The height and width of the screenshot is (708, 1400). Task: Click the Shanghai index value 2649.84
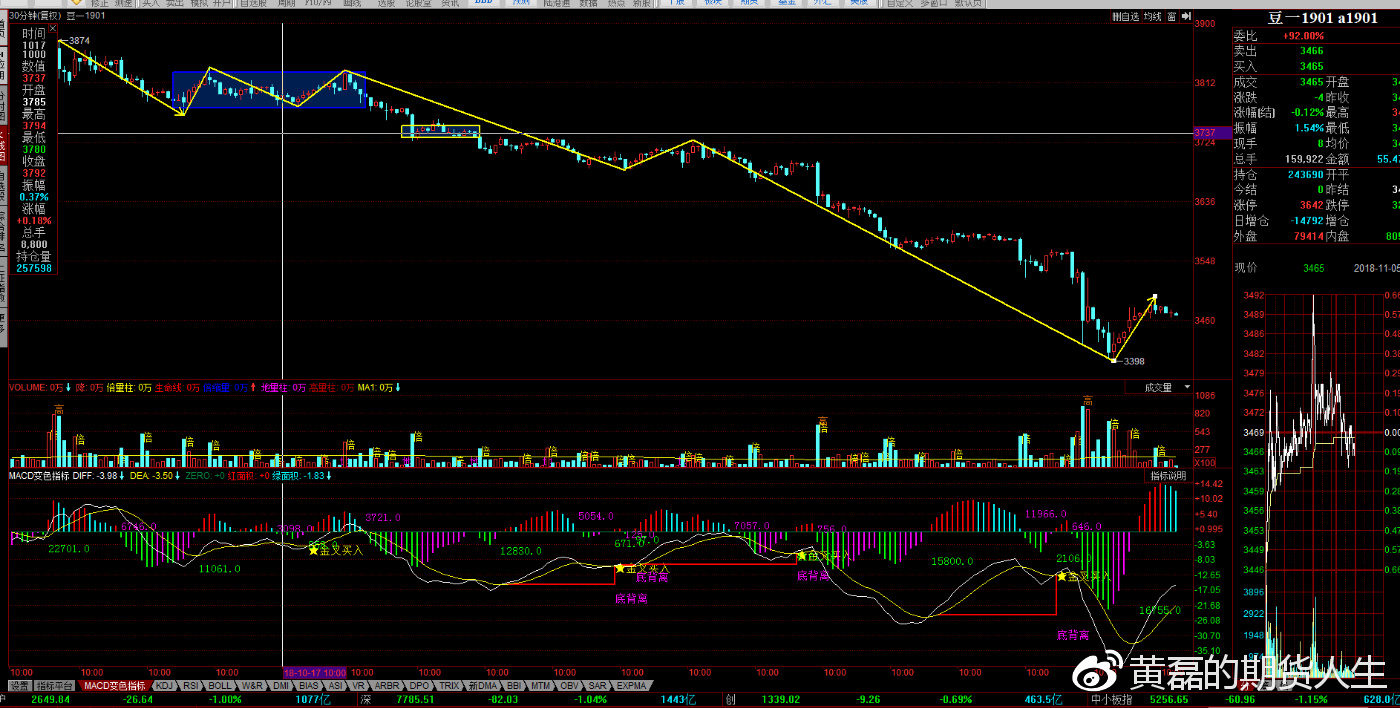51,700
